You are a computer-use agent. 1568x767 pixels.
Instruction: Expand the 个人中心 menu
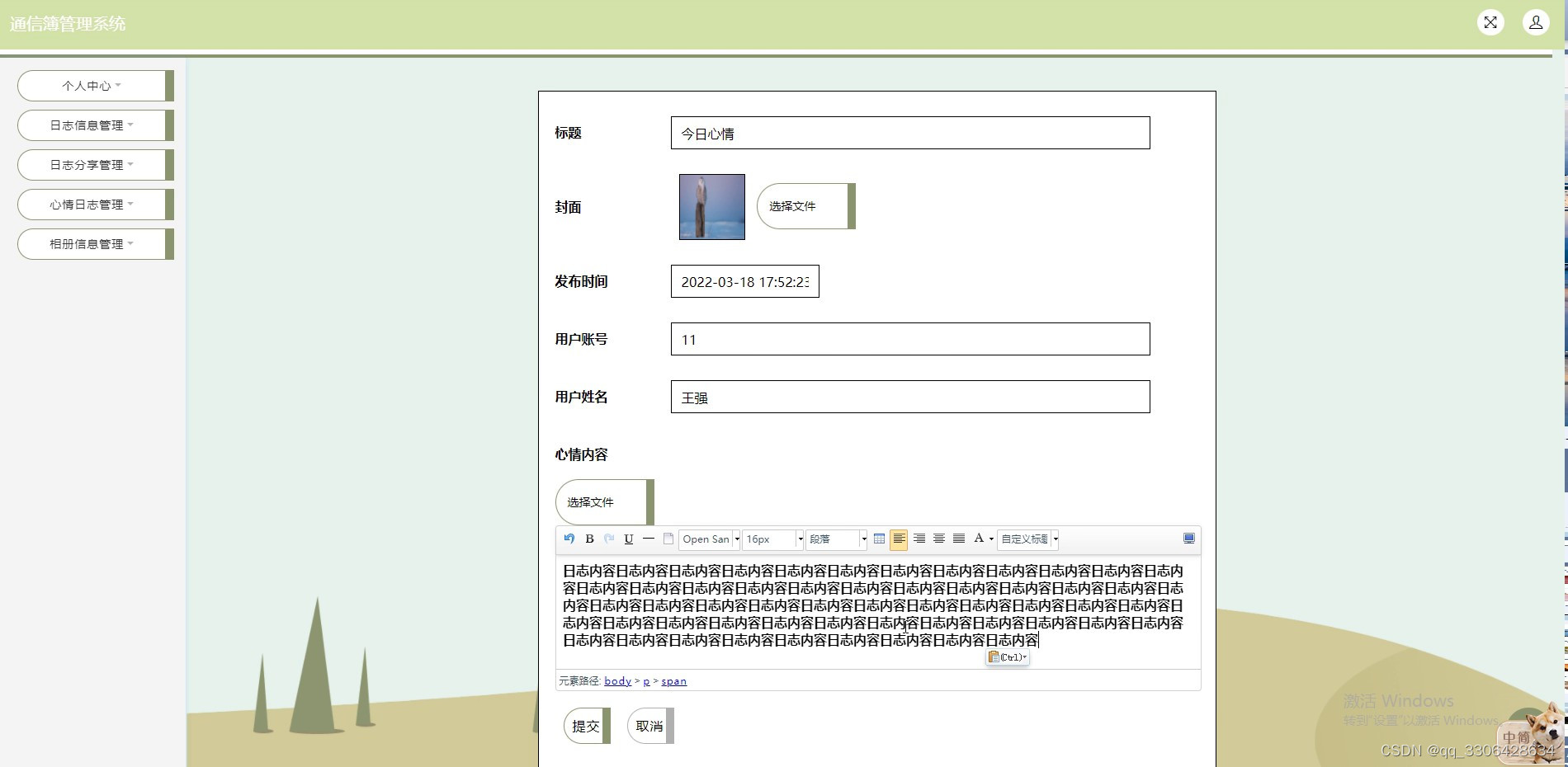pos(96,86)
